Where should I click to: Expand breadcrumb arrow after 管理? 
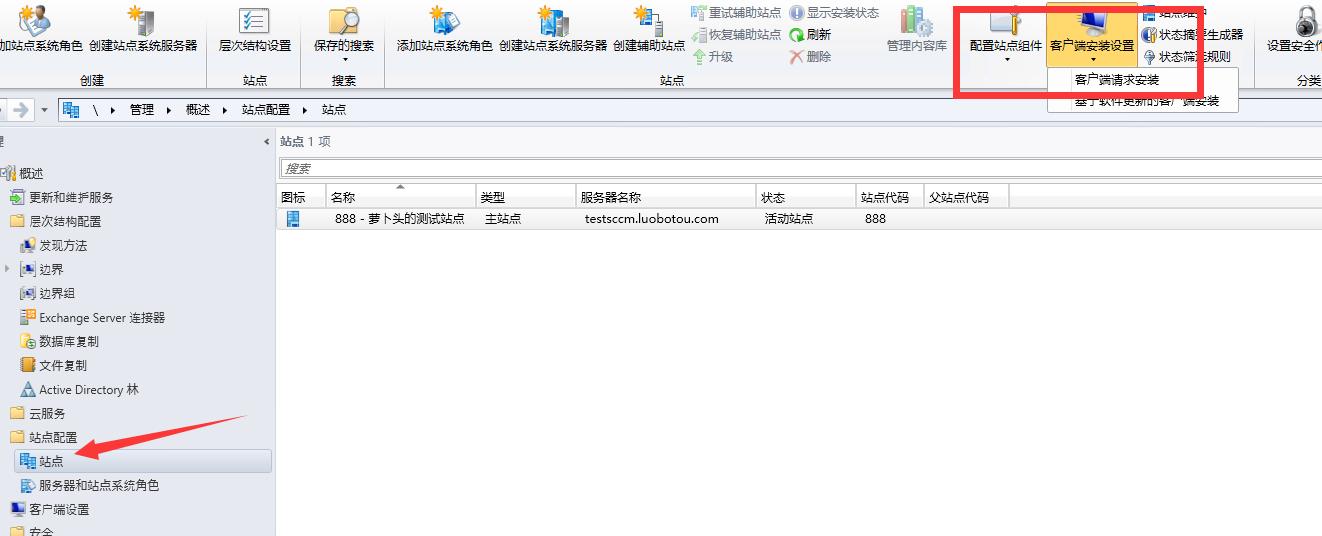(x=169, y=110)
